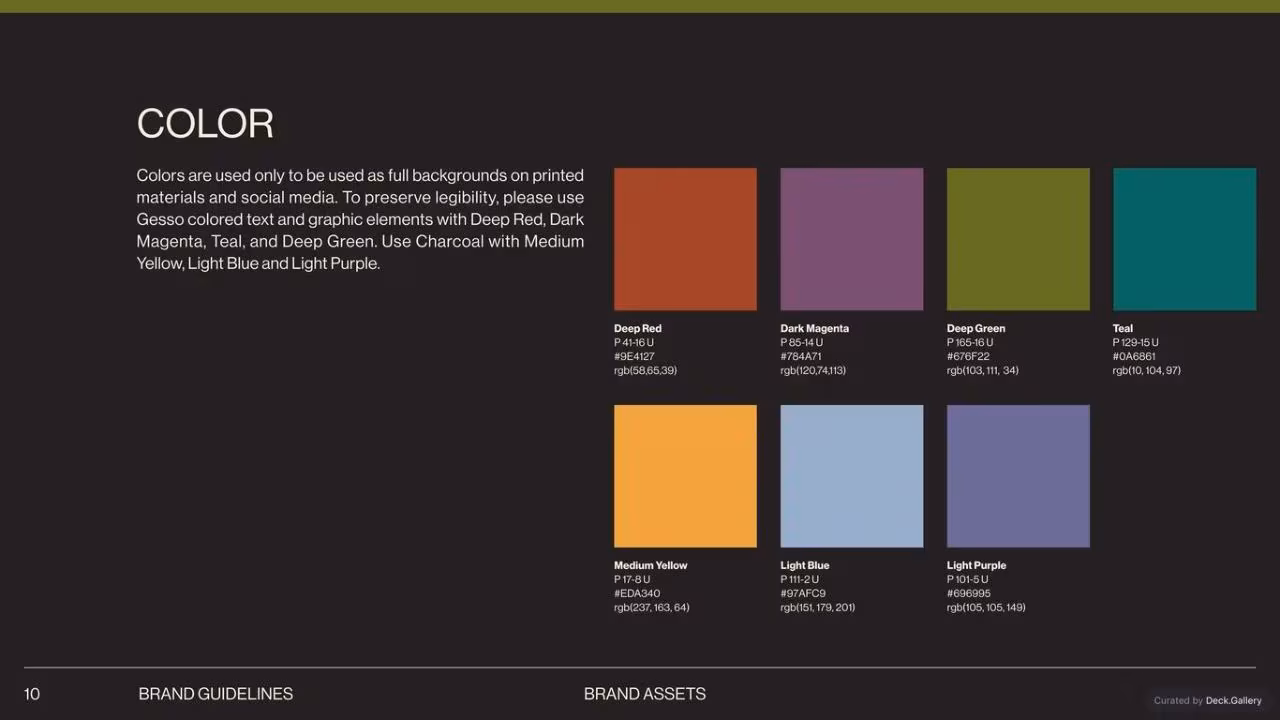This screenshot has height=720, width=1280.
Task: Select Pantone code P 129-15 U
Action: [x=1136, y=342]
